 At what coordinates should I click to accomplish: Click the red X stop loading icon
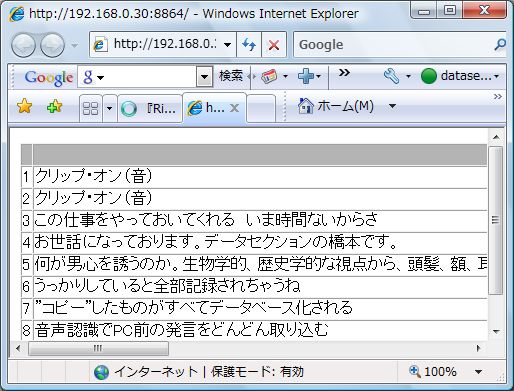pyautogui.click(x=274, y=44)
